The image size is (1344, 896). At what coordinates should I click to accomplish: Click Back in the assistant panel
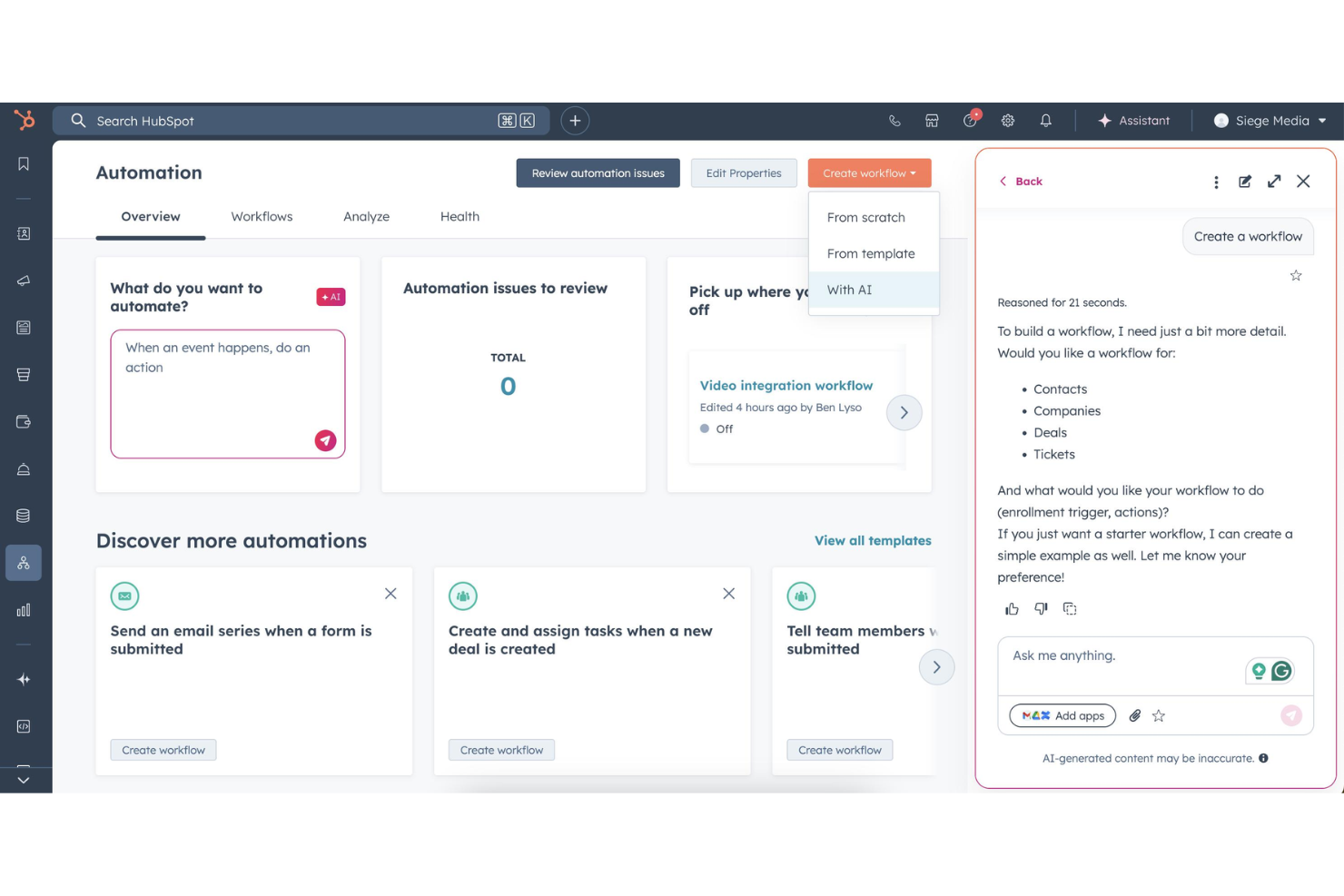(x=1021, y=182)
